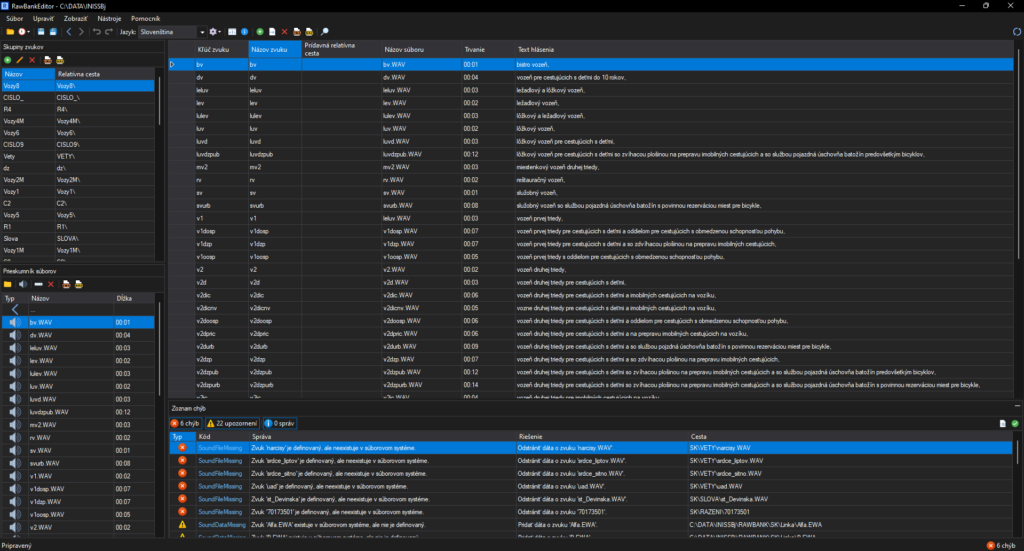The image size is (1024, 551).
Task: Open folder icon in main toolbar
Action: [x=10, y=31]
